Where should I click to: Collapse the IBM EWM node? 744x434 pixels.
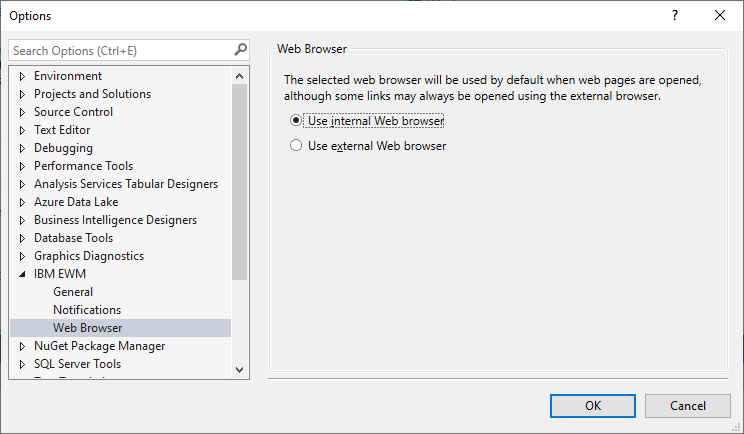tap(23, 274)
